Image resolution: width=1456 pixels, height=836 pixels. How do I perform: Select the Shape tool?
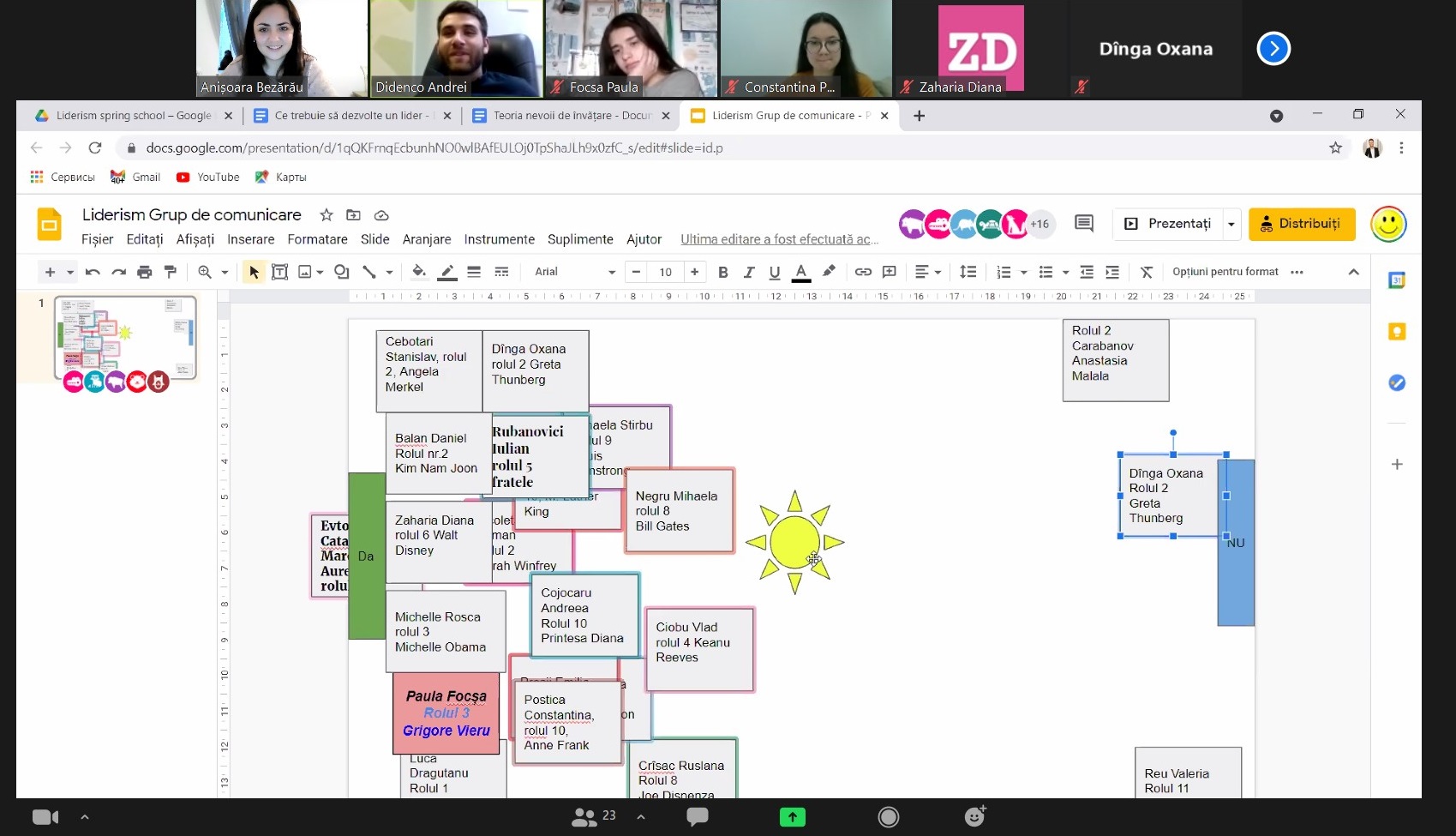pyautogui.click(x=342, y=272)
